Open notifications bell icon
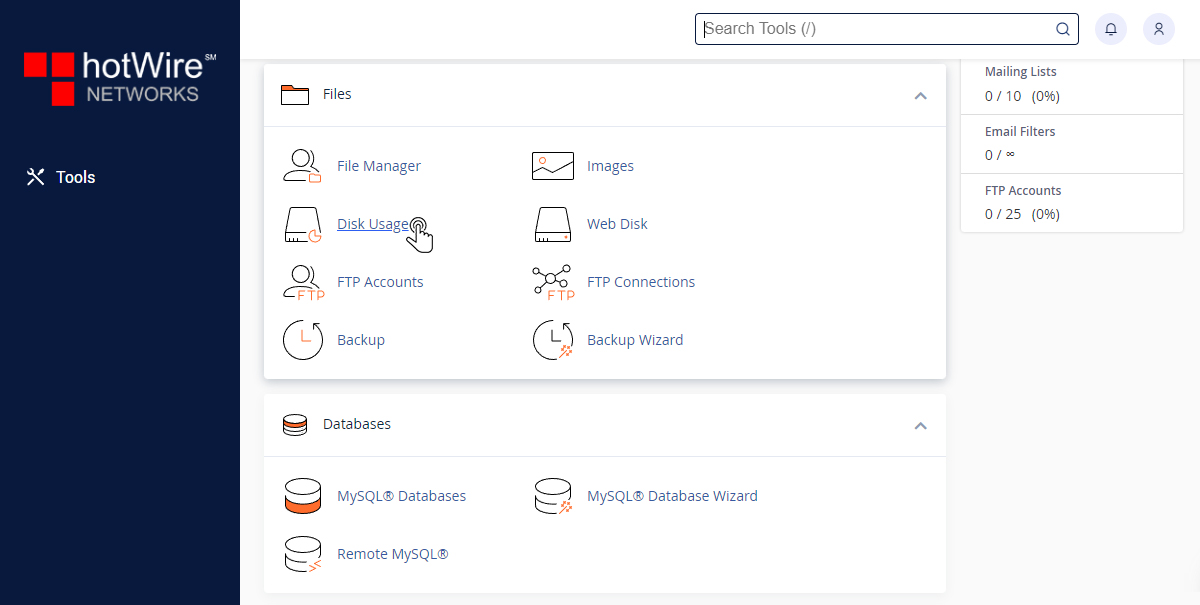This screenshot has width=1200, height=605. 1111,29
